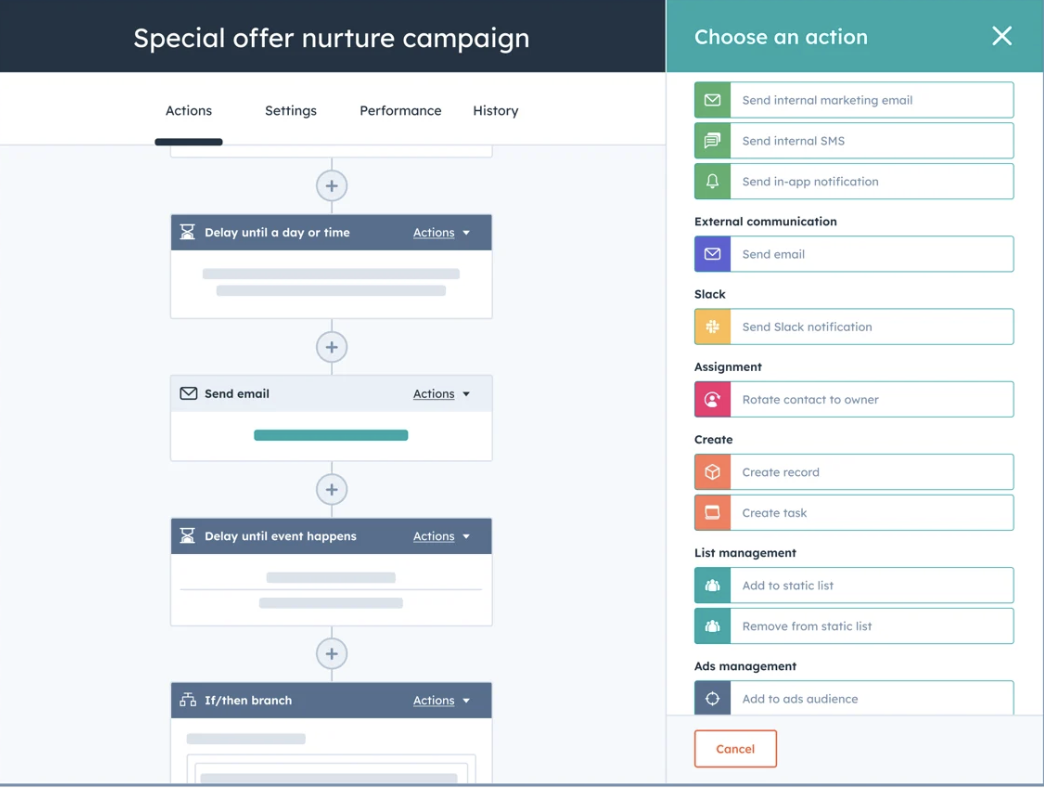Click the Add to static list icon

(x=713, y=585)
